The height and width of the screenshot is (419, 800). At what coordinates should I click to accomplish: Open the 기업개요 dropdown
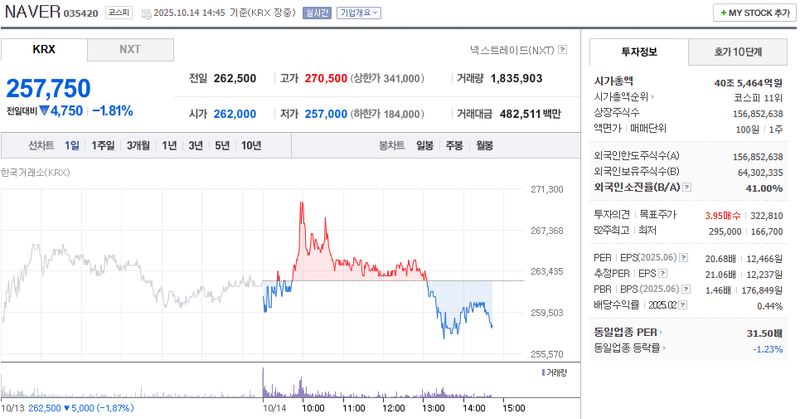click(x=359, y=13)
